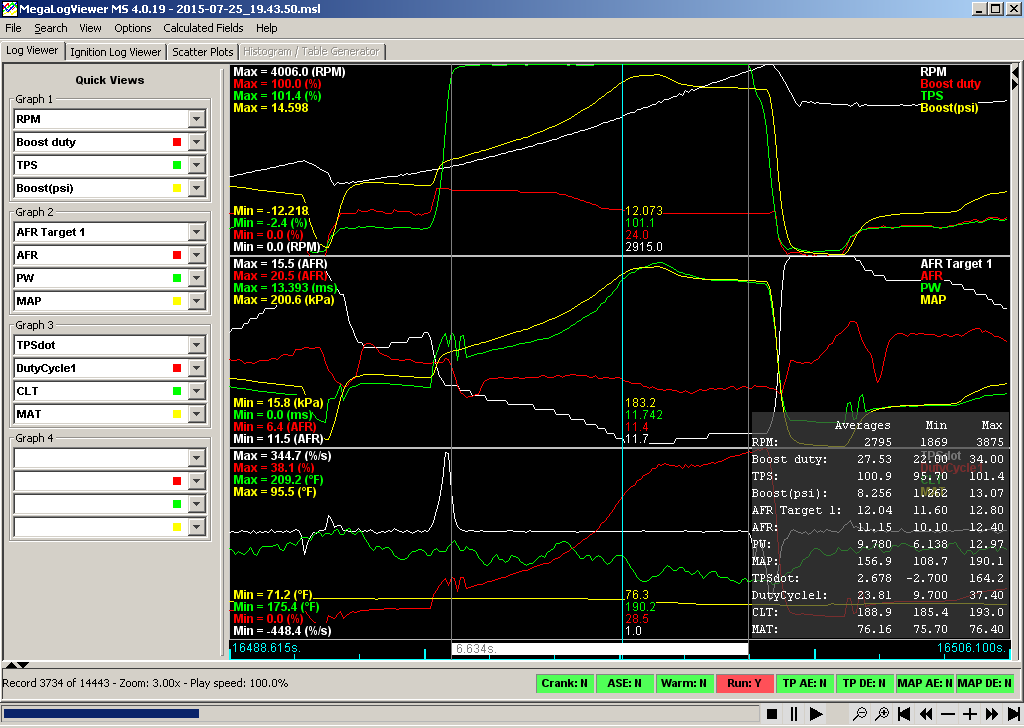Open the MAT field dropdown in Graph 3
1024x728 pixels.
pos(196,414)
